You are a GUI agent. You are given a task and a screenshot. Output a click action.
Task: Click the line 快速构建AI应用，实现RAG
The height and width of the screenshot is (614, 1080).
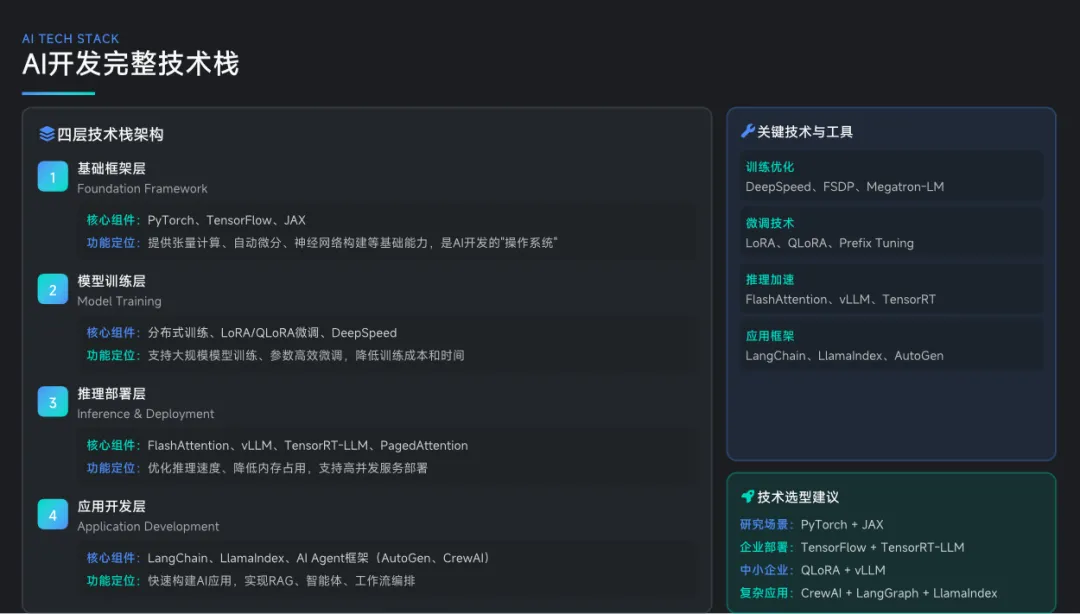(x=281, y=581)
